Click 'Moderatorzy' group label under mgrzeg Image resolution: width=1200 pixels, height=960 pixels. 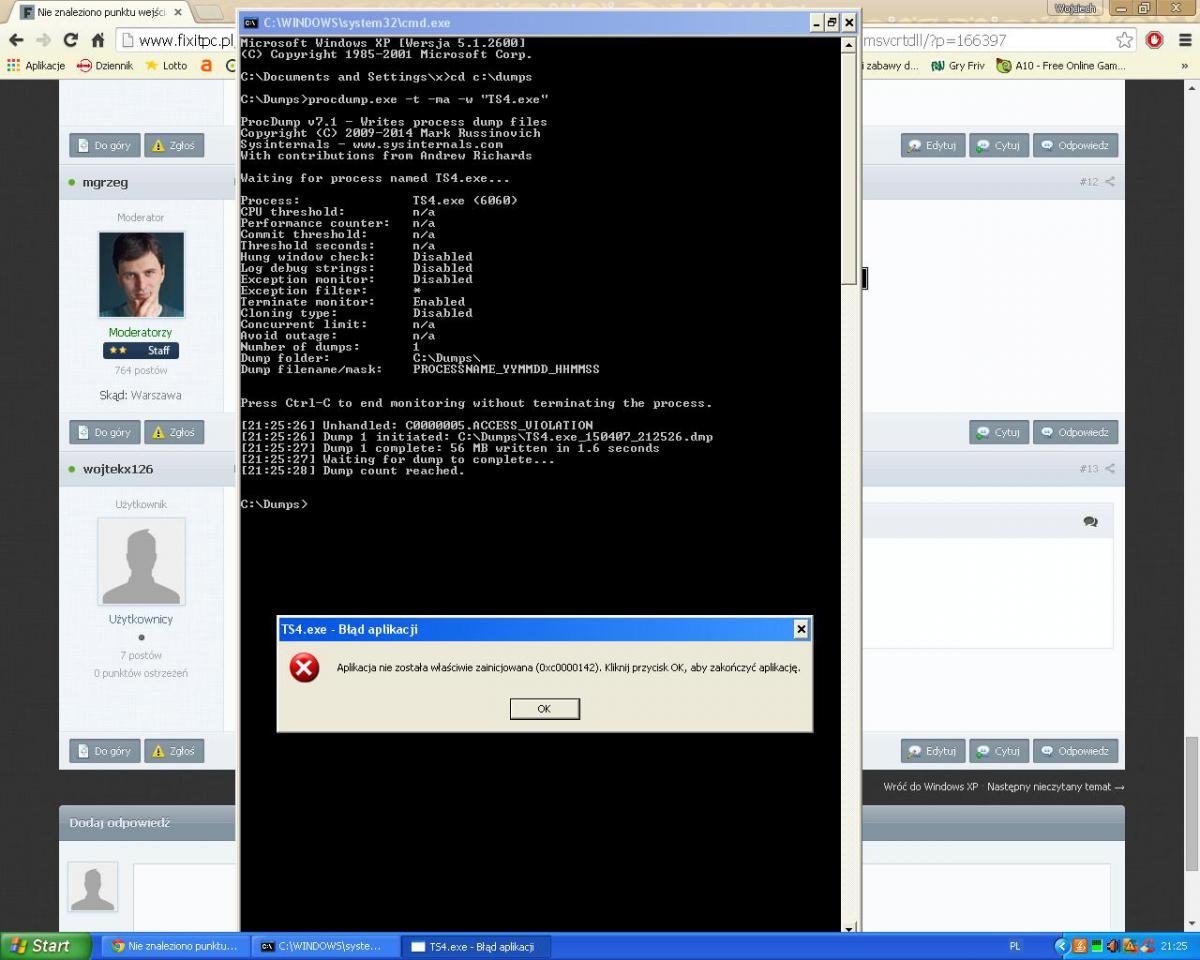140,332
